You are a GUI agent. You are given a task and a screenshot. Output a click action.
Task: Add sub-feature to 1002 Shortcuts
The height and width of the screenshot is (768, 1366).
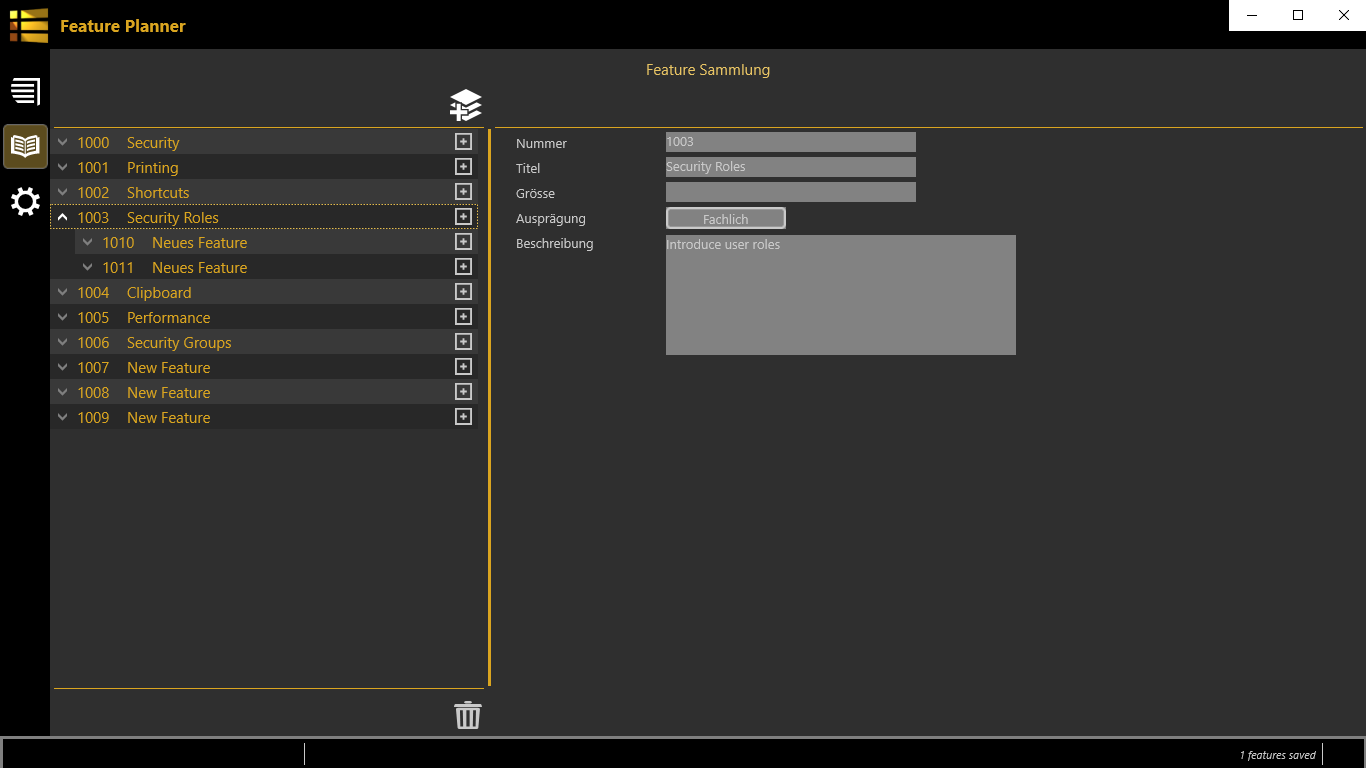point(463,192)
